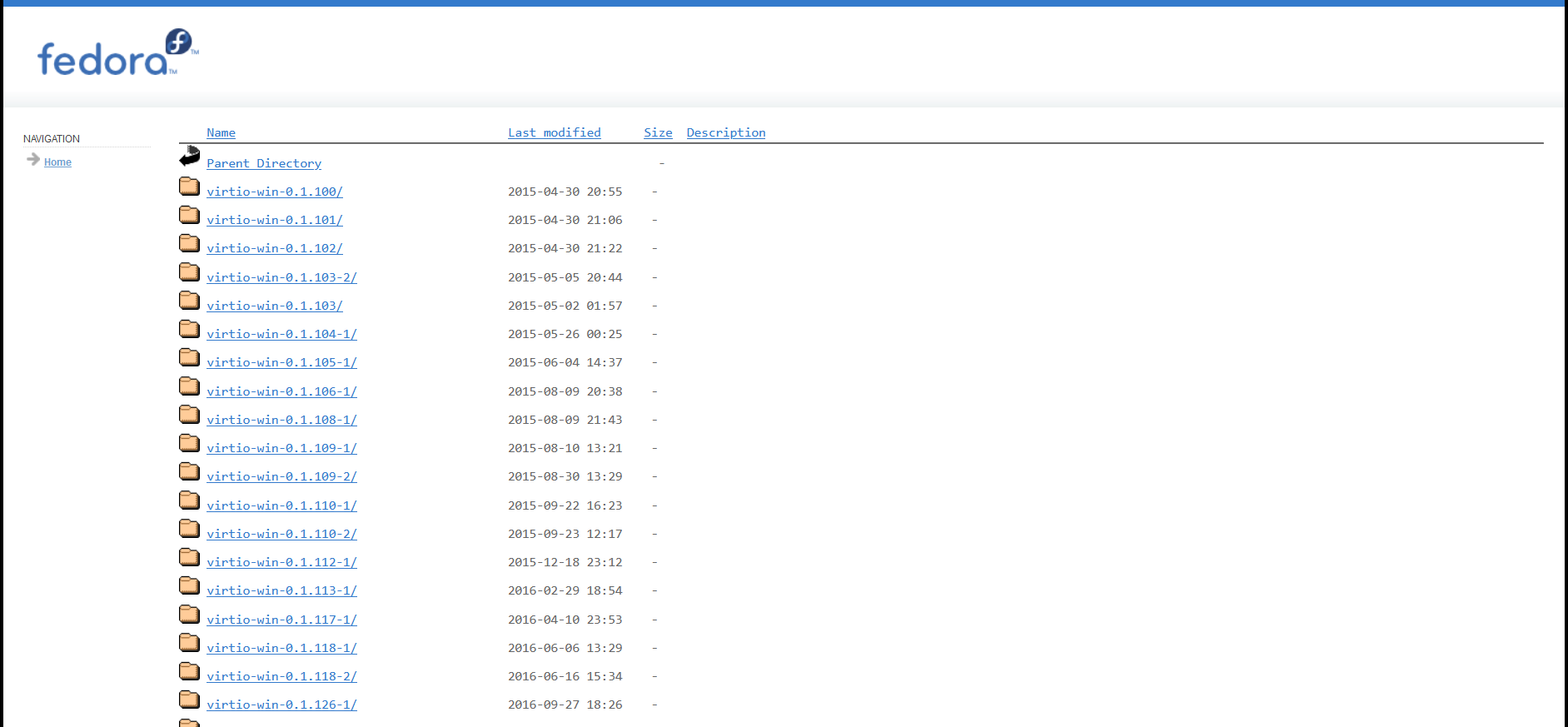
Task: Click the NAVIGATION heading text
Action: point(52,139)
